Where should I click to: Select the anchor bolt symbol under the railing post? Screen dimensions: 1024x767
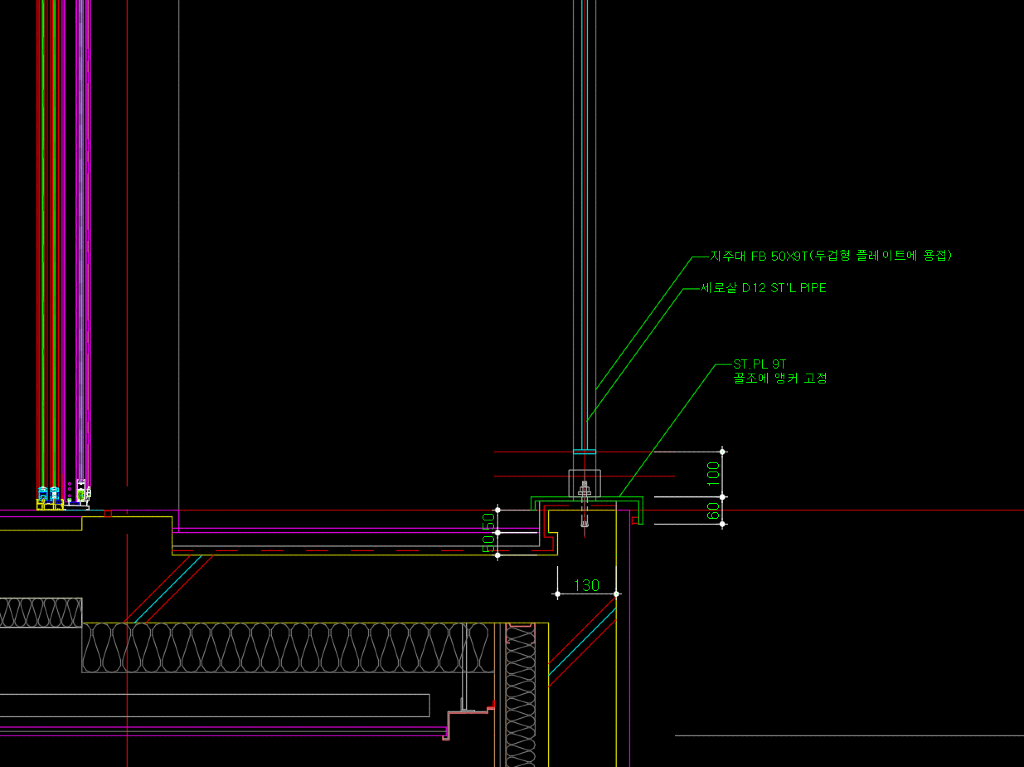pos(584,492)
